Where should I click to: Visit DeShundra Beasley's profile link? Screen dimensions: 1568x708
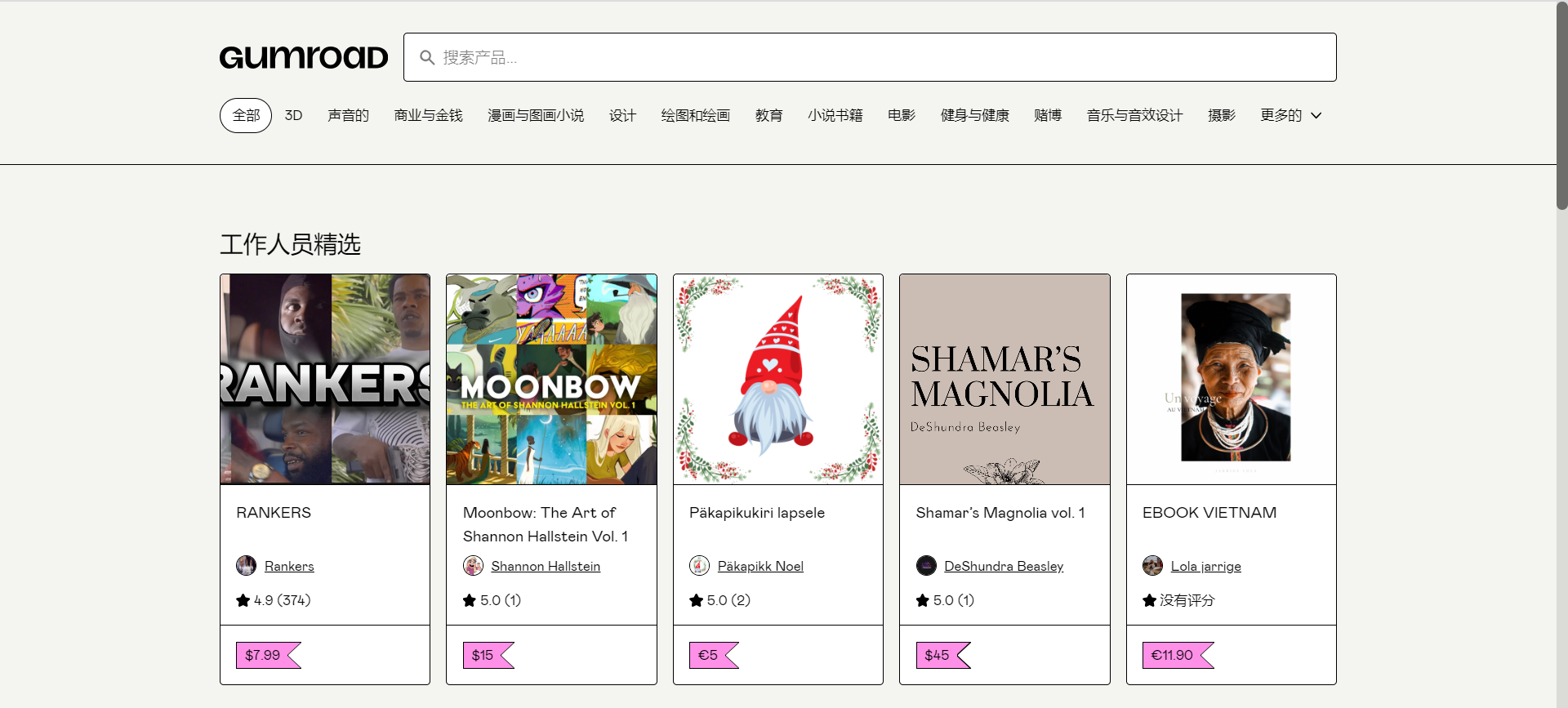click(1004, 566)
